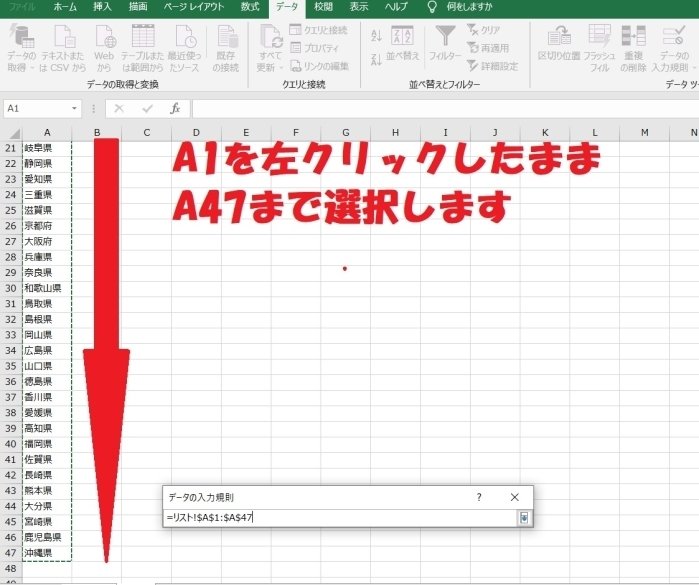Viewport: 699px width, 585px height.
Task: Switch to the 描画 tab
Action: (x=138, y=7)
